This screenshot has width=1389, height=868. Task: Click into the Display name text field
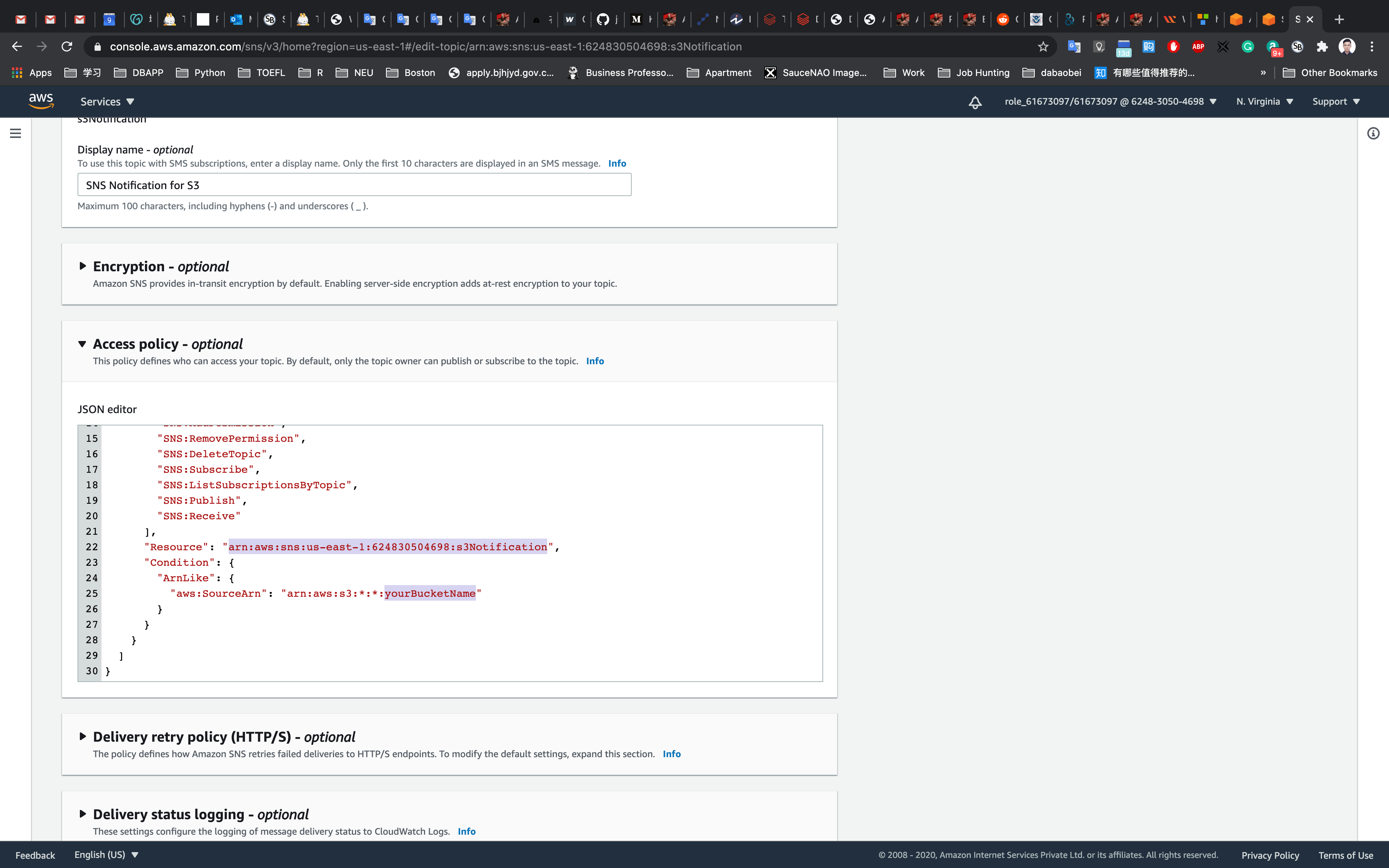(354, 185)
